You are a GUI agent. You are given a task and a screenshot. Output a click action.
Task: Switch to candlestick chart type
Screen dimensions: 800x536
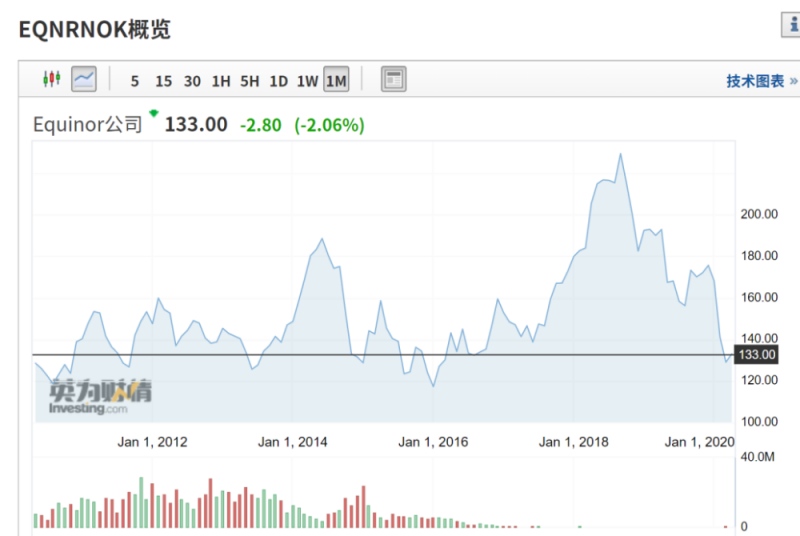(x=51, y=80)
